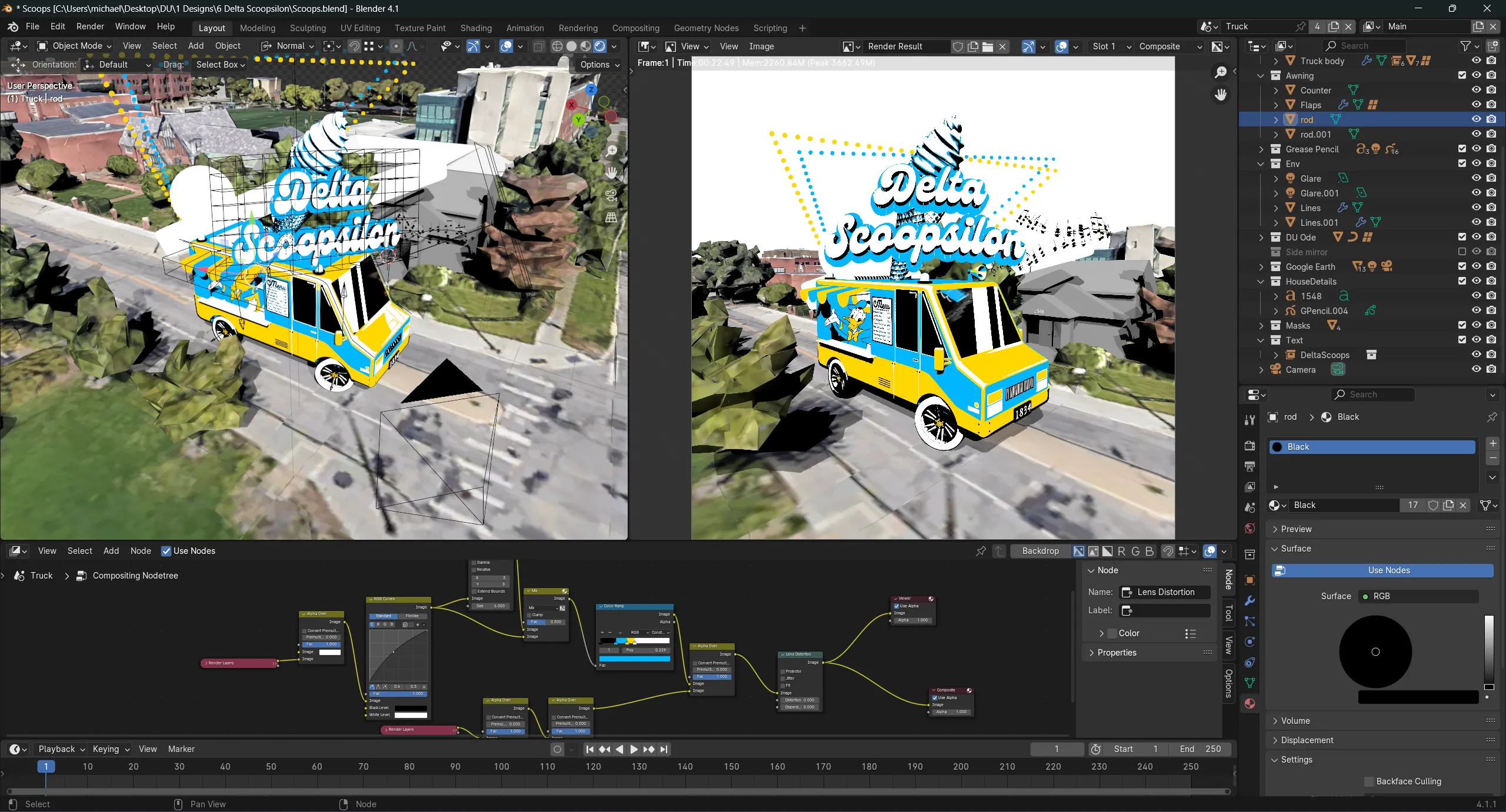Open the Render menu
1506x812 pixels.
tap(90, 26)
